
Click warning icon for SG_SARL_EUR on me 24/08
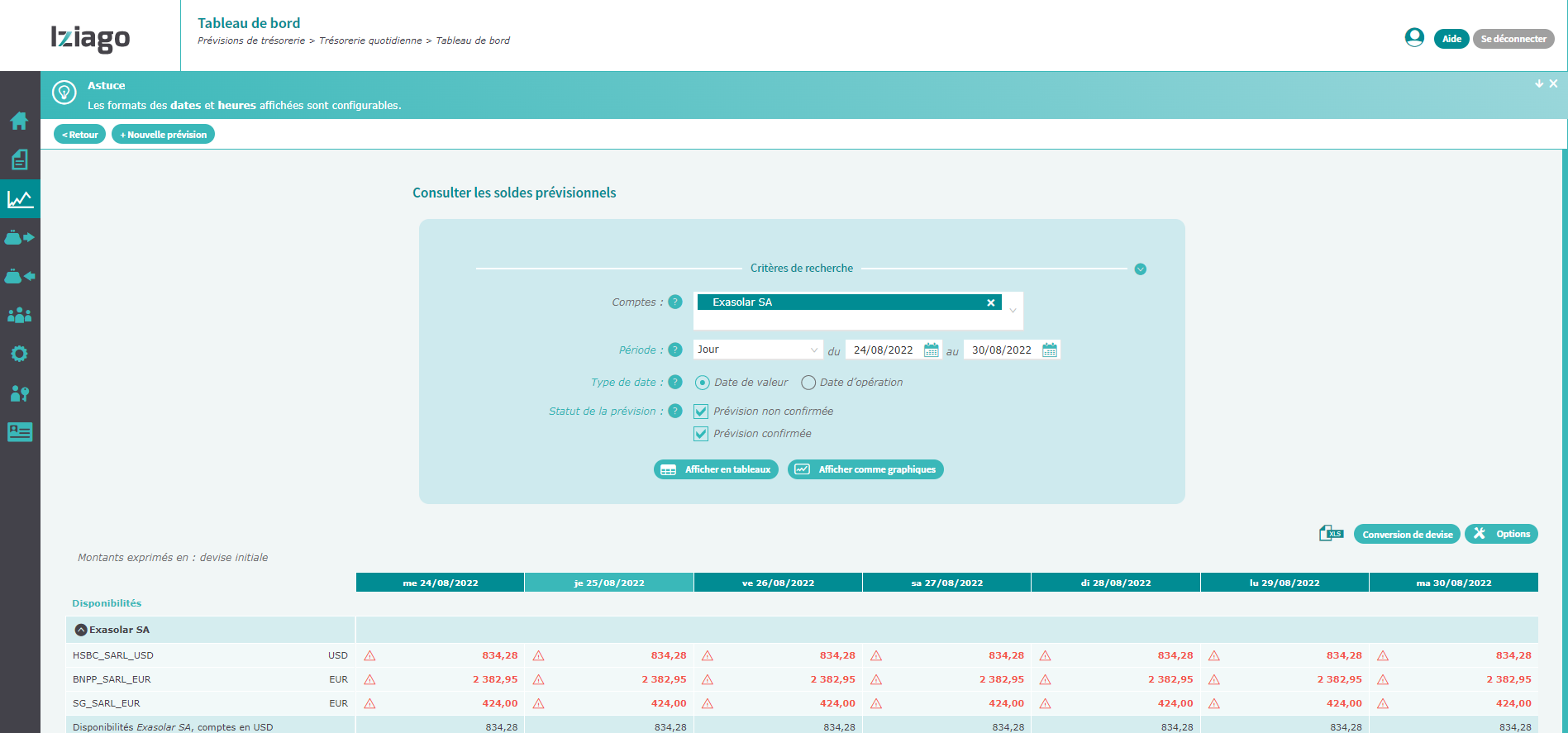coord(369,703)
